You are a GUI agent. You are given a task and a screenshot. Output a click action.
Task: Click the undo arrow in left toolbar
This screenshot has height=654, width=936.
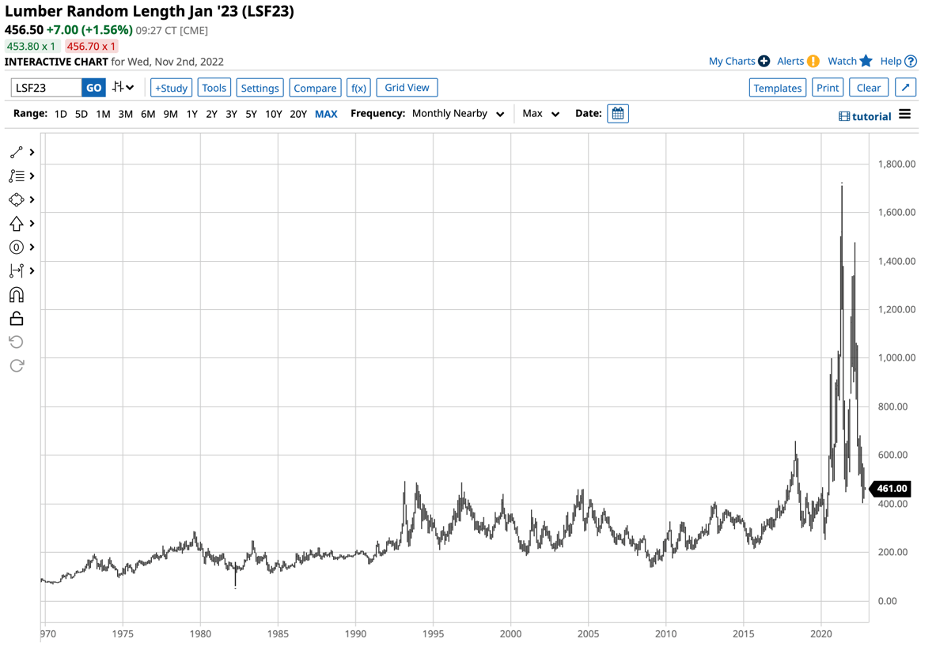tap(16, 342)
